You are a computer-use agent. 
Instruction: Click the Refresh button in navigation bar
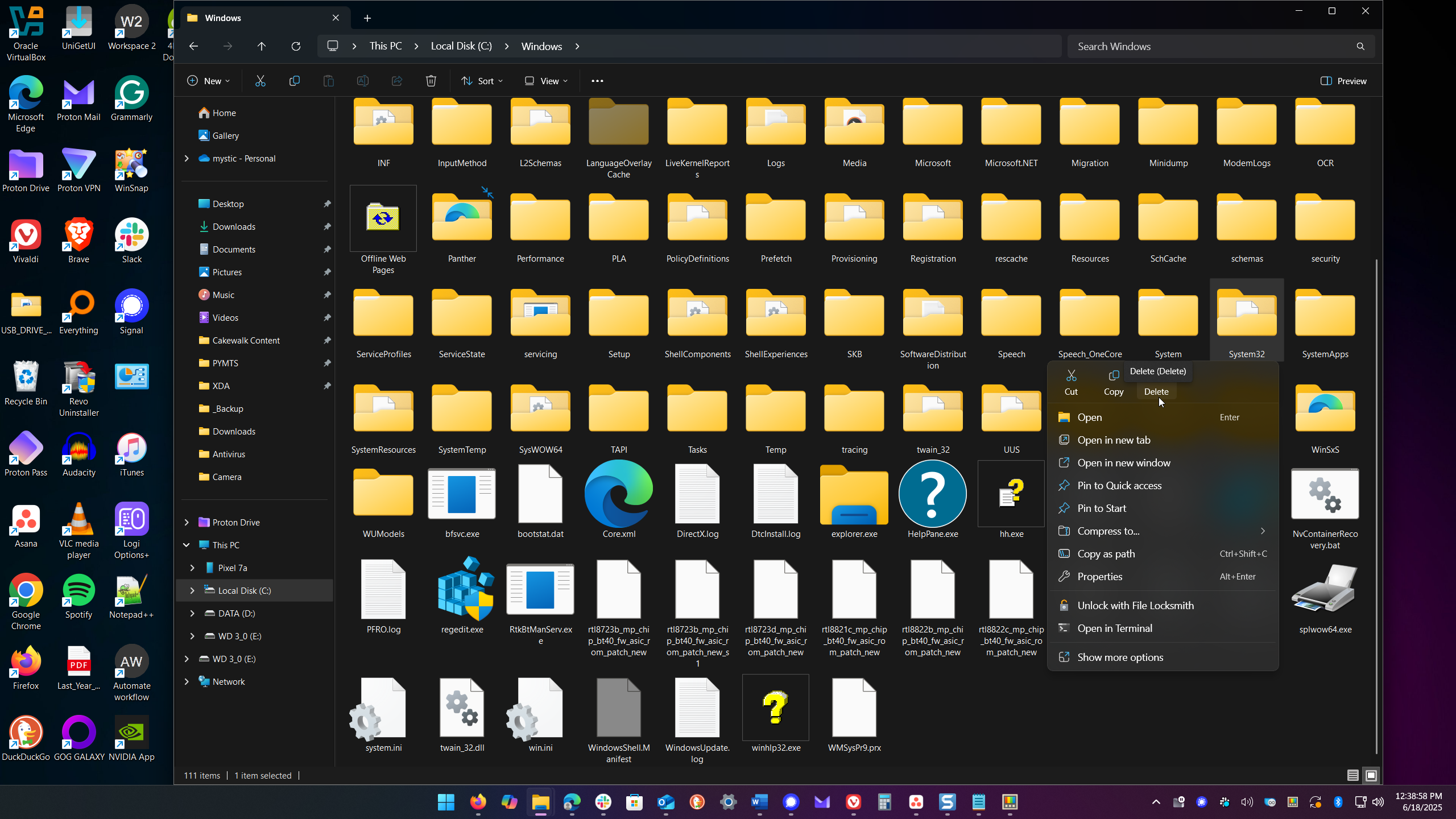coord(296,47)
